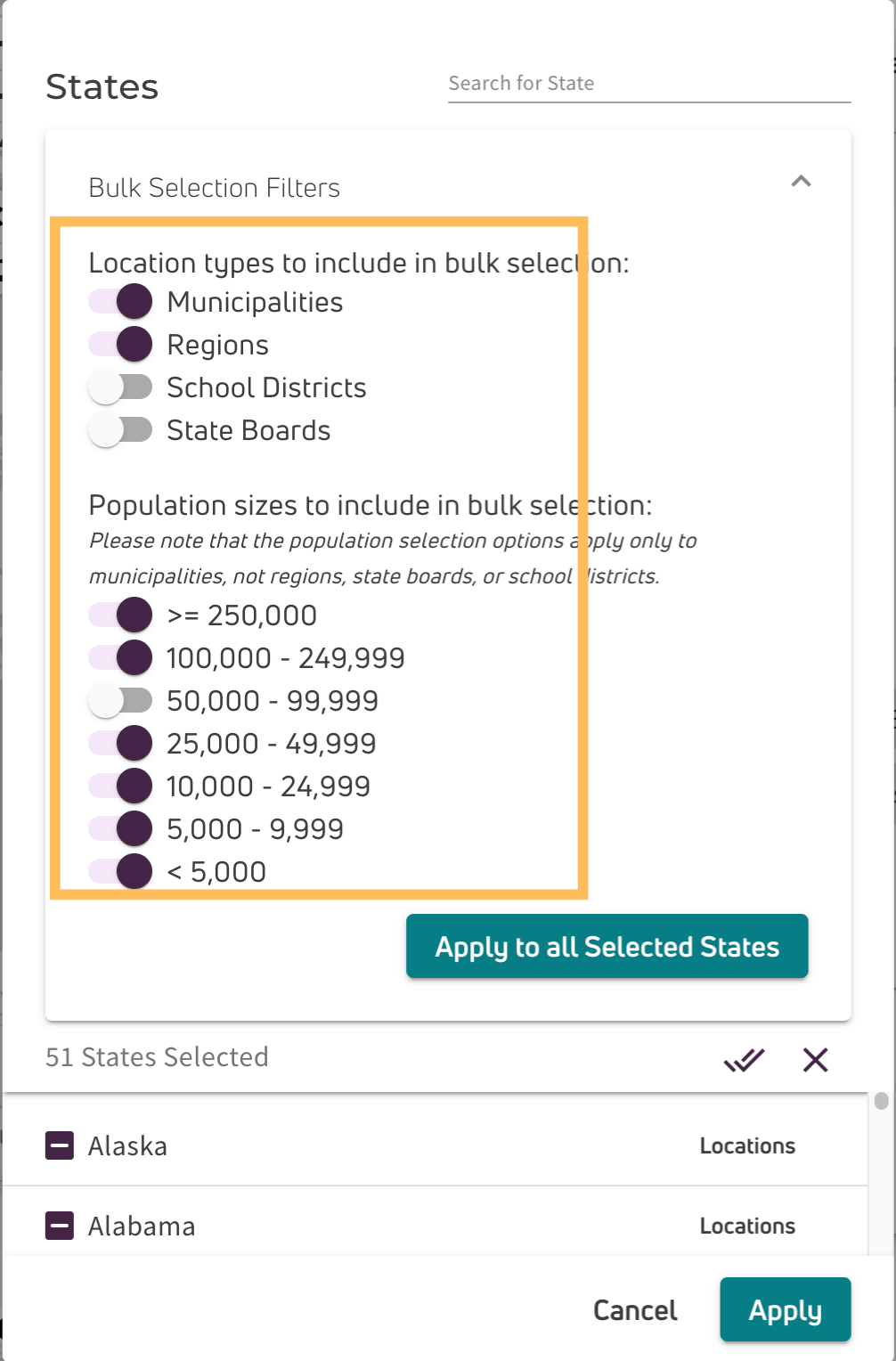Toggle the Alabama indeterminate checkbox
This screenshot has width=896, height=1361.
60,1226
